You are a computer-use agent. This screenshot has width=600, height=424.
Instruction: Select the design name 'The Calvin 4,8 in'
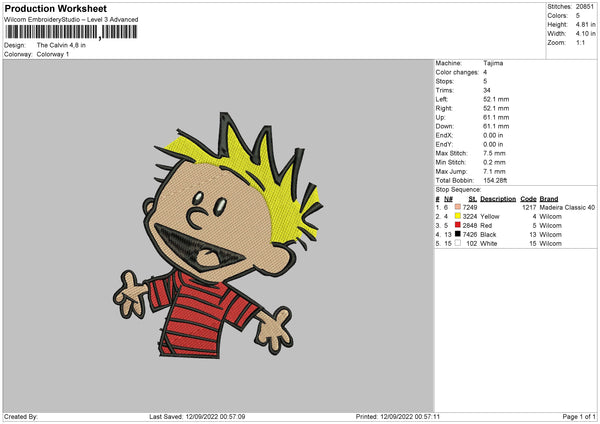pos(61,45)
